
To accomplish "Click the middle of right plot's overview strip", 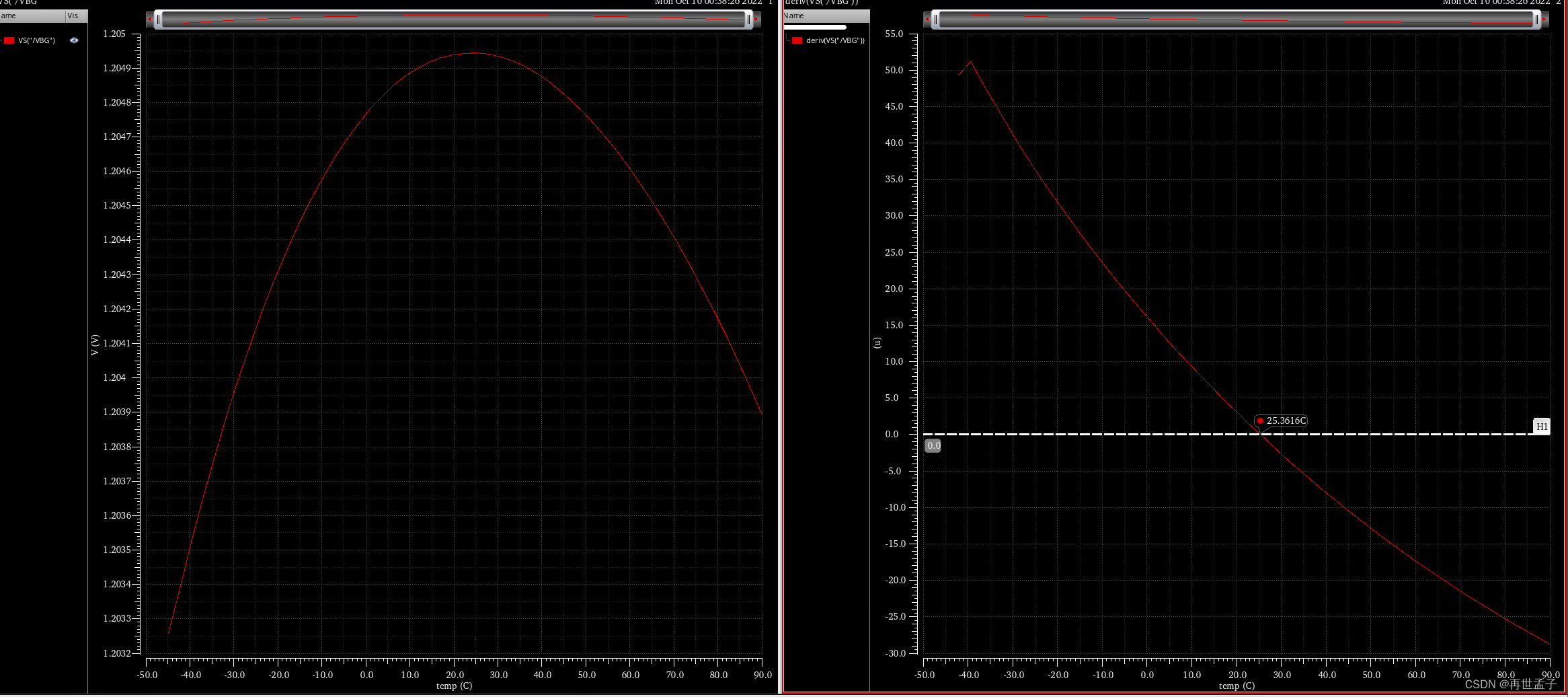I will coord(1236,20).
